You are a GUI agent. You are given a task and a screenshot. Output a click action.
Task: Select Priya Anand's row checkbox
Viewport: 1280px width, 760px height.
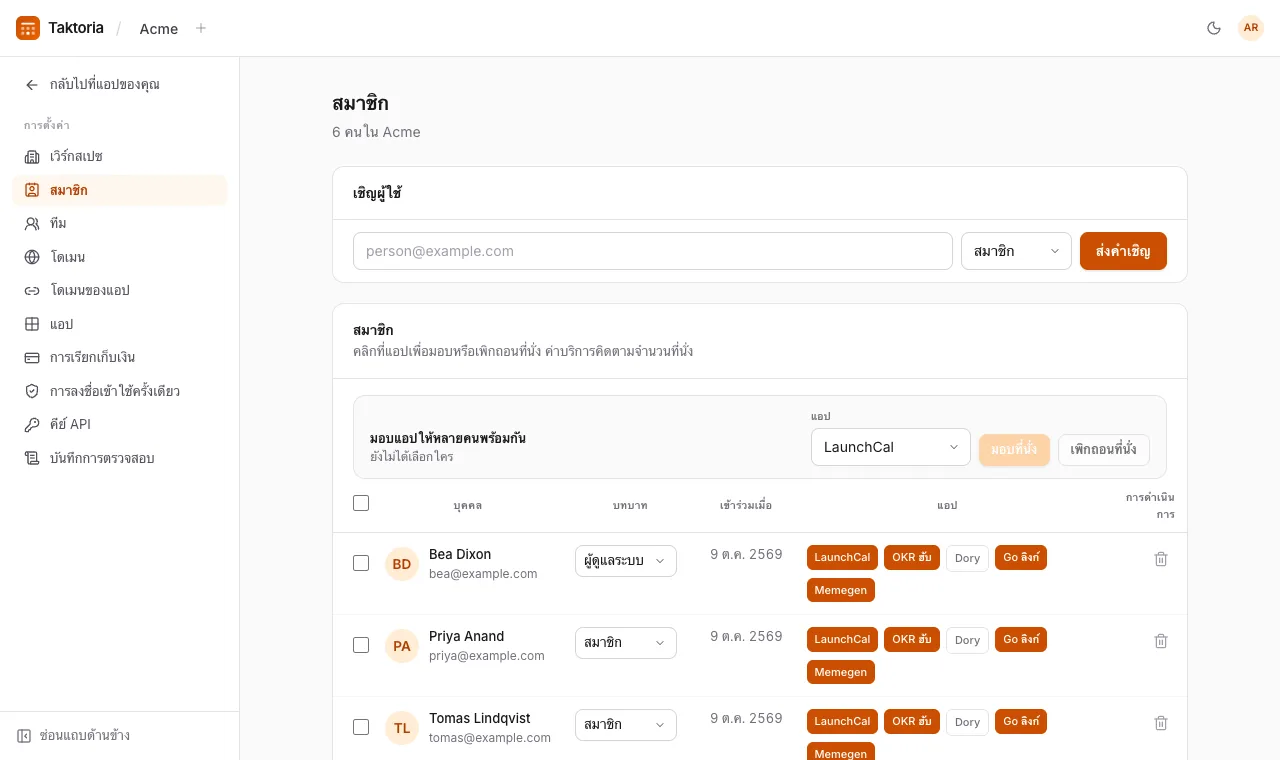coord(361,645)
